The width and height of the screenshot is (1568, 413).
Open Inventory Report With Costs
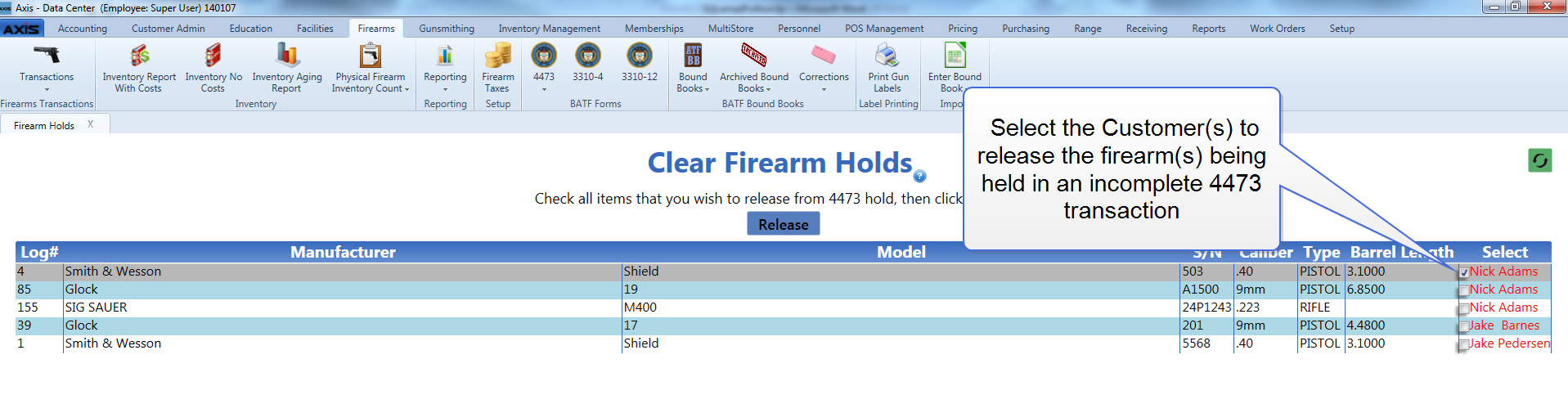[139, 68]
